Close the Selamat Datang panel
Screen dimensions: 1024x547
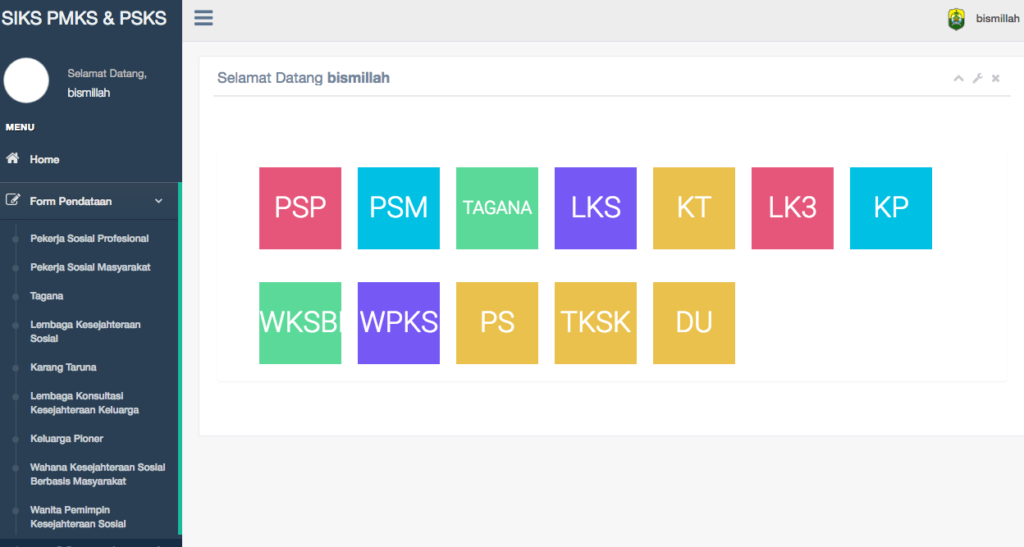(995, 78)
